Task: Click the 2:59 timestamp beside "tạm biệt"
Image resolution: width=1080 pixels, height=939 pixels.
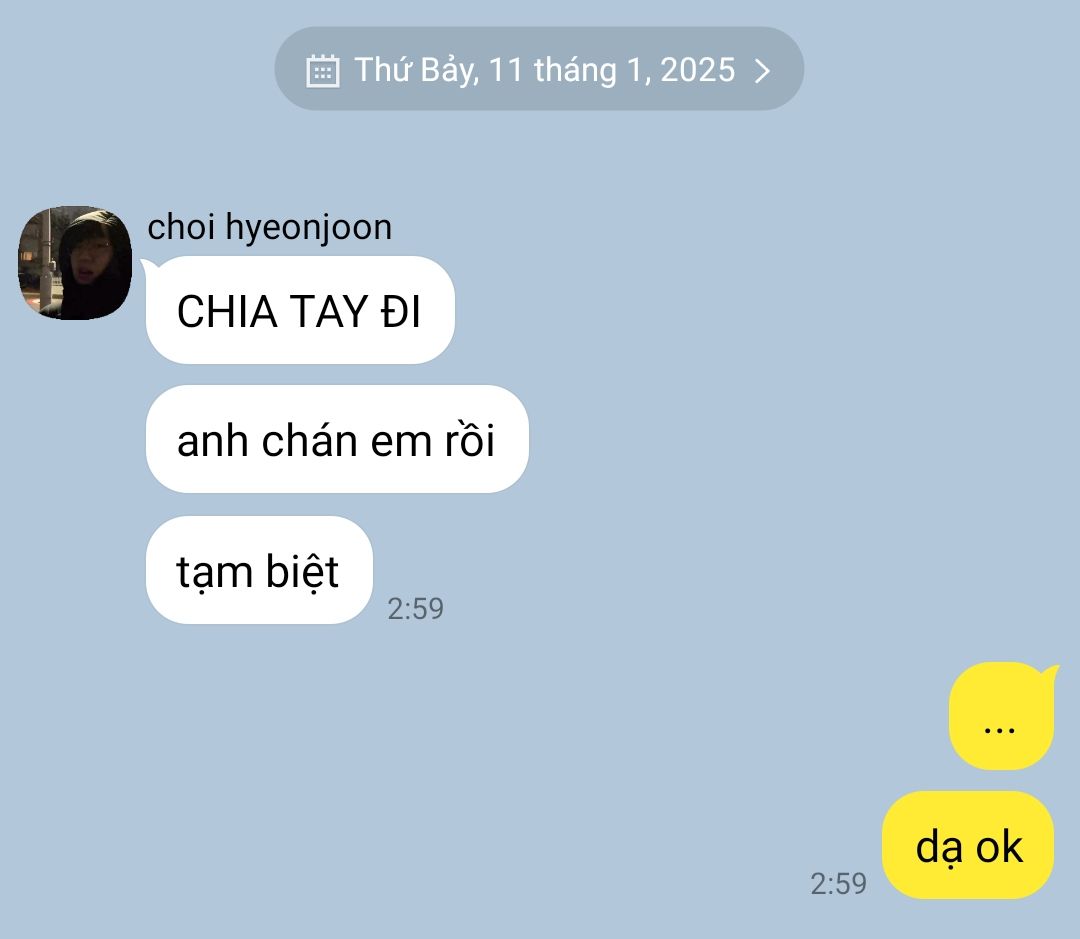Action: [x=415, y=608]
